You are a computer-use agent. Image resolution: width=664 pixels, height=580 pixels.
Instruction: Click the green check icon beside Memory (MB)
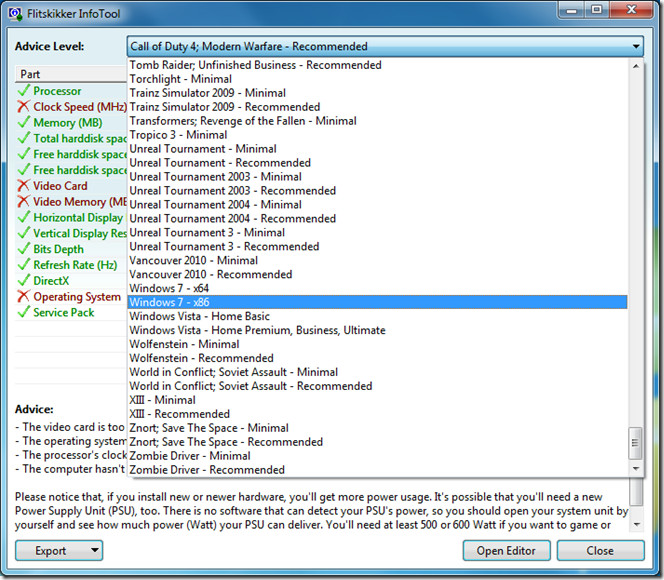click(x=24, y=122)
